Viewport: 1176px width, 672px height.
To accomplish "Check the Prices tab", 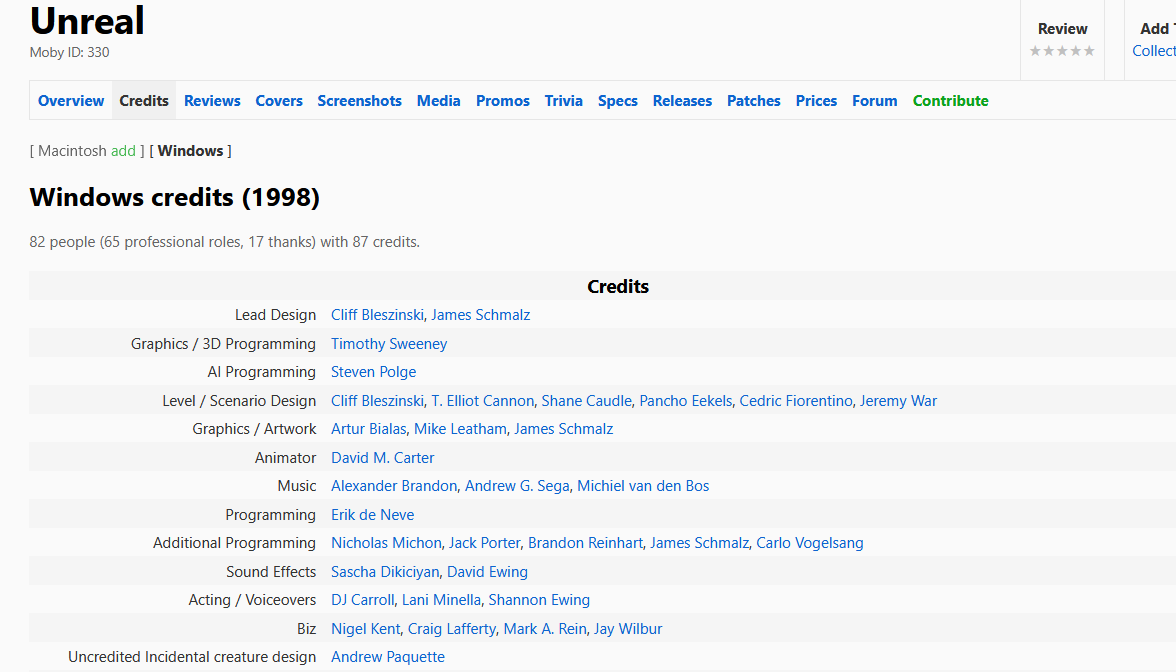I will (x=816, y=100).
